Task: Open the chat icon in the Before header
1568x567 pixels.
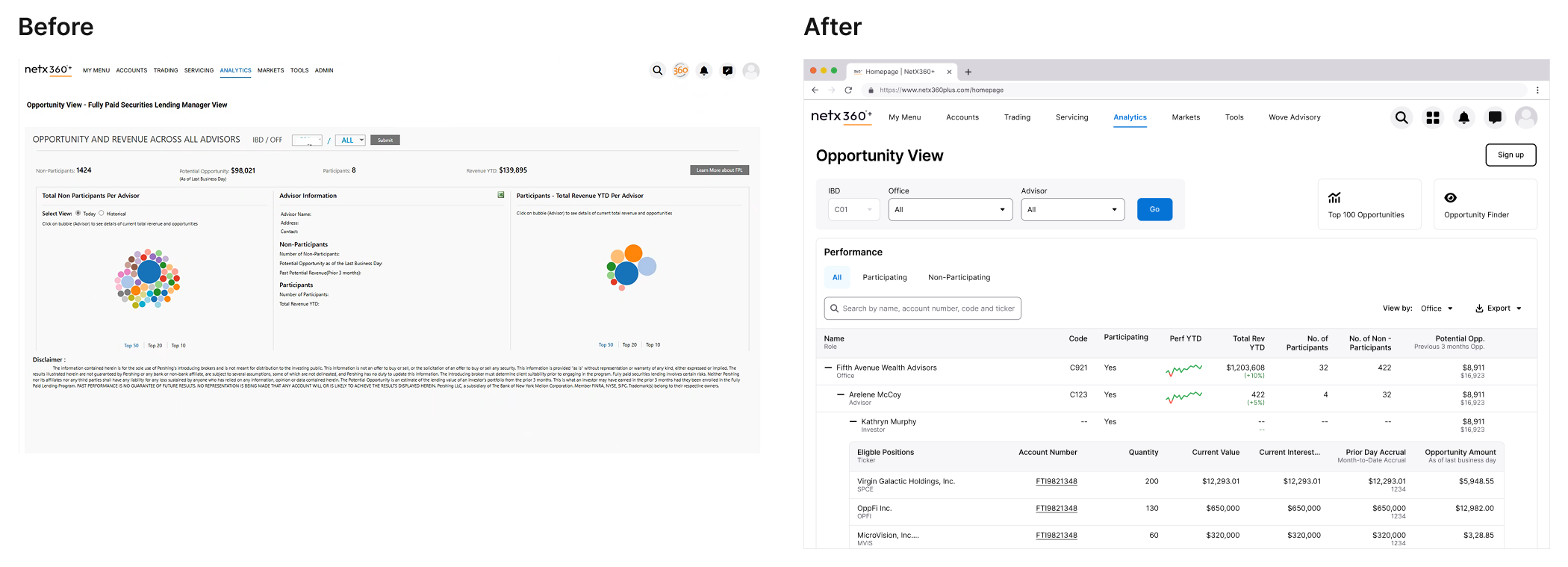Action: click(727, 71)
